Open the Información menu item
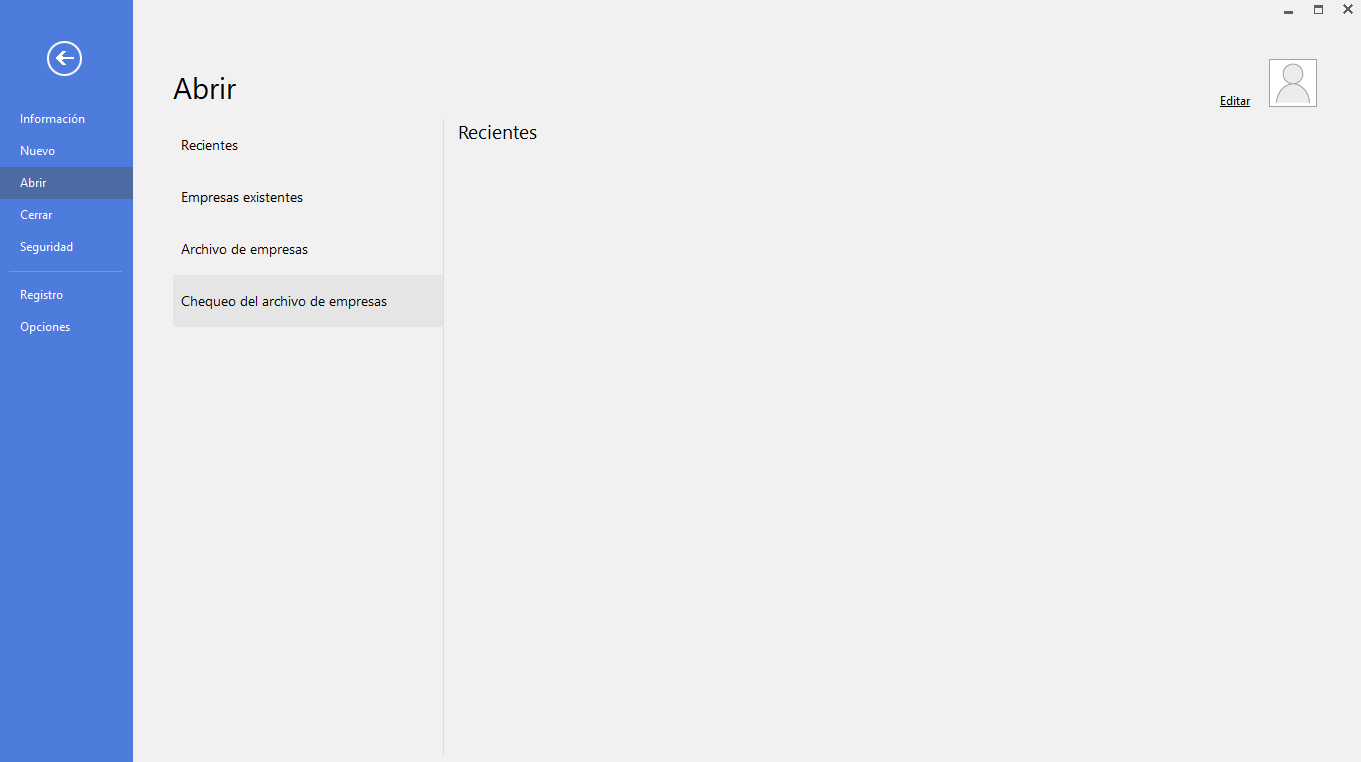Image resolution: width=1361 pixels, height=762 pixels. click(x=66, y=119)
